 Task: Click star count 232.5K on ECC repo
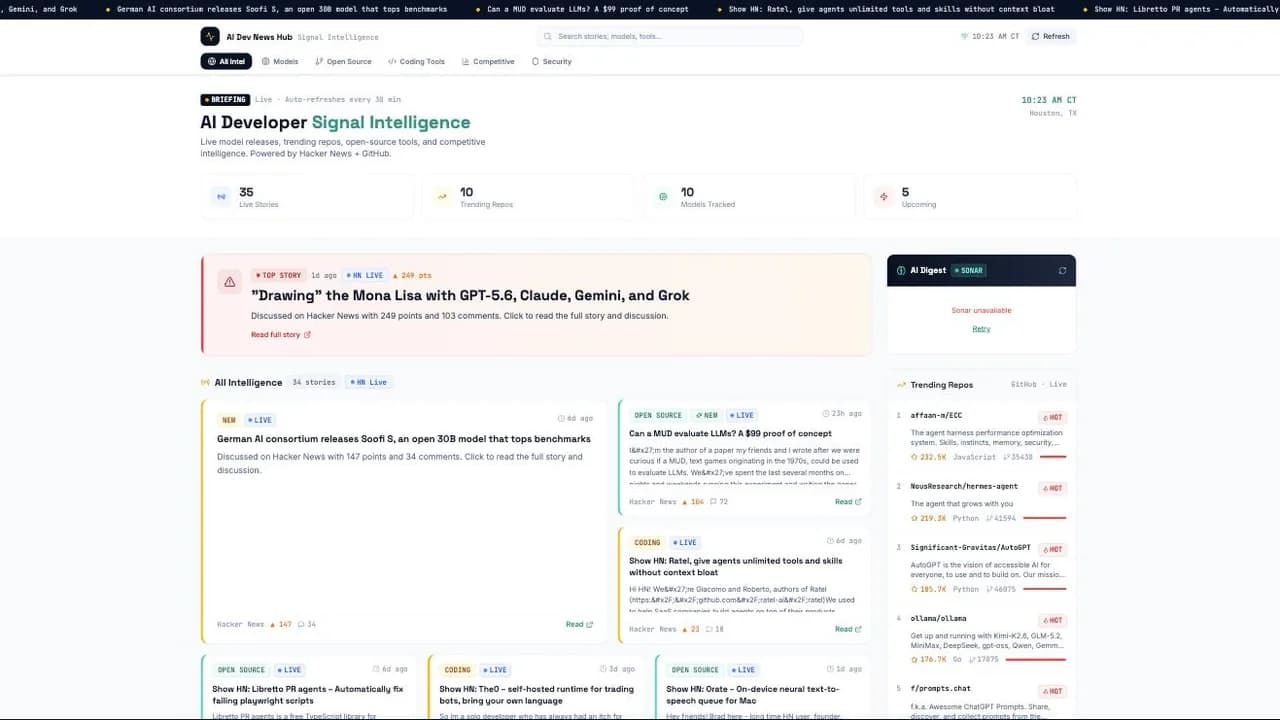[x=928, y=457]
